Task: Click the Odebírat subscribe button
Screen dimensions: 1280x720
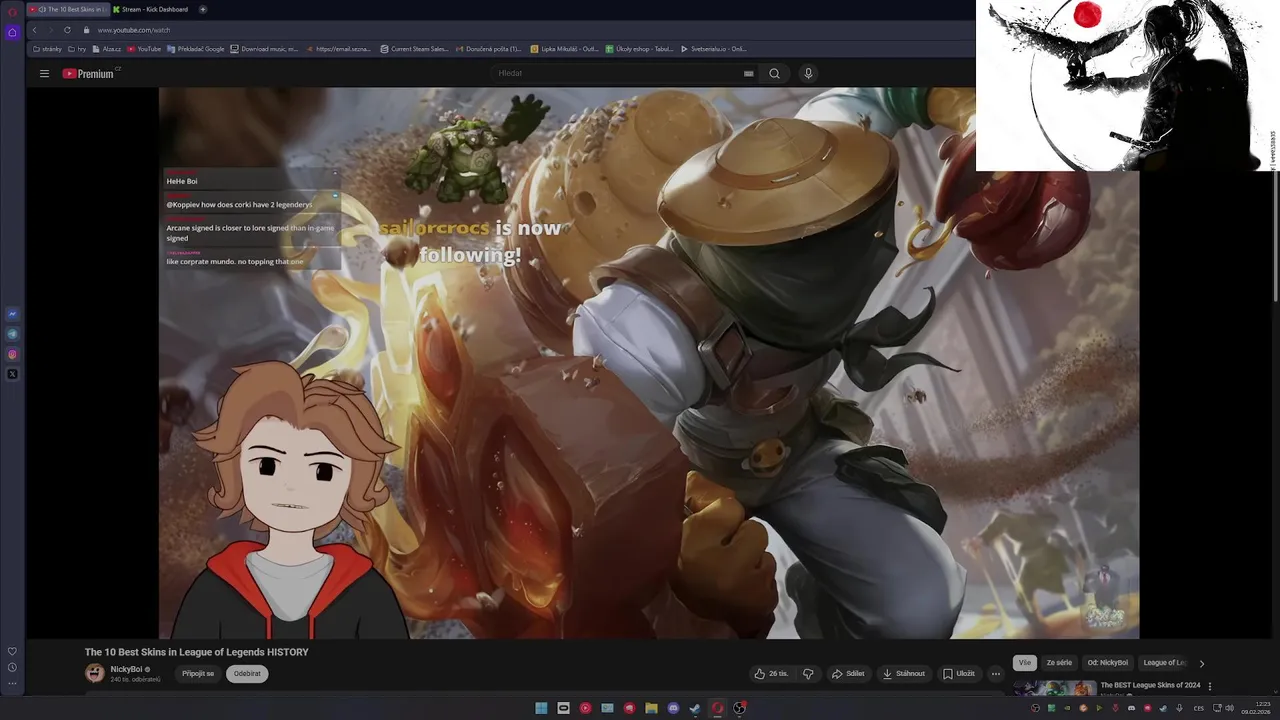Action: (247, 674)
